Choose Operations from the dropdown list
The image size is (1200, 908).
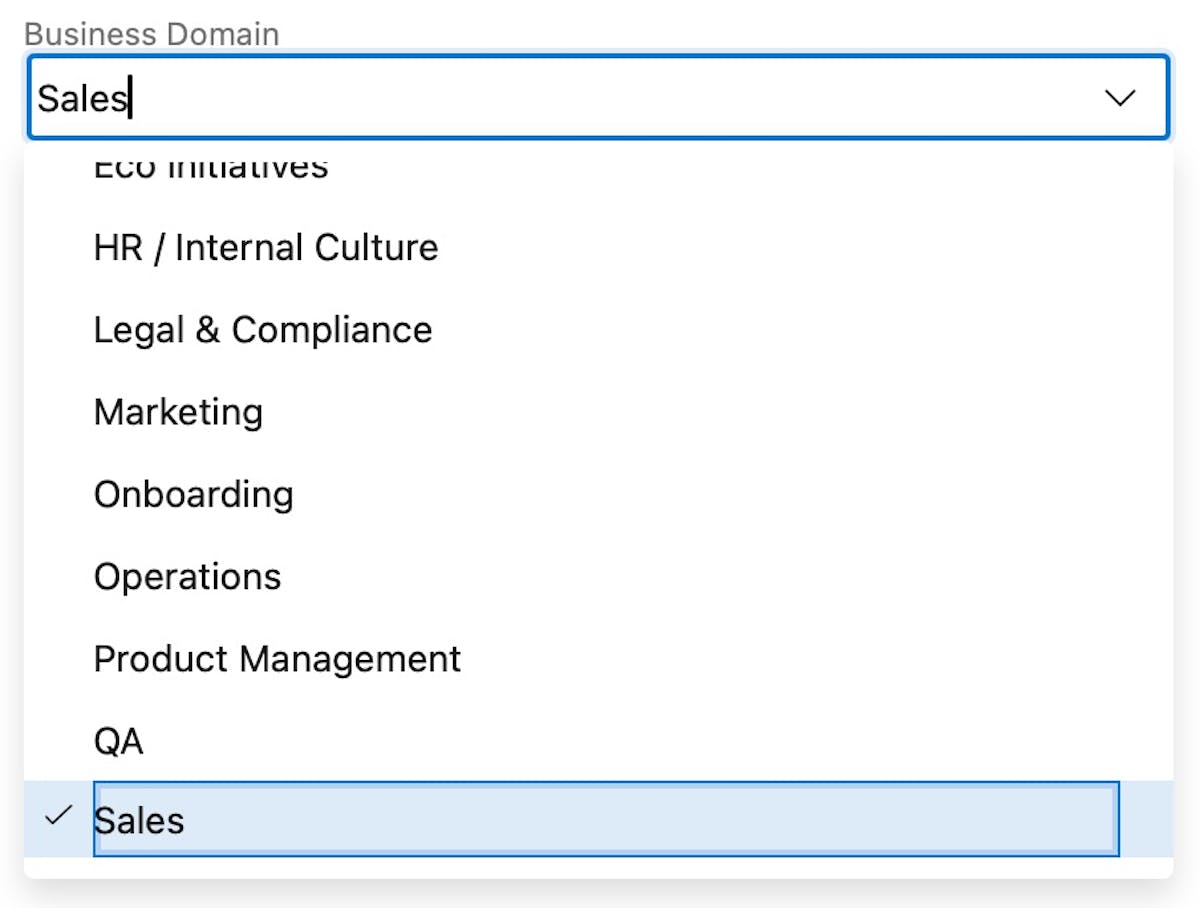tap(187, 577)
